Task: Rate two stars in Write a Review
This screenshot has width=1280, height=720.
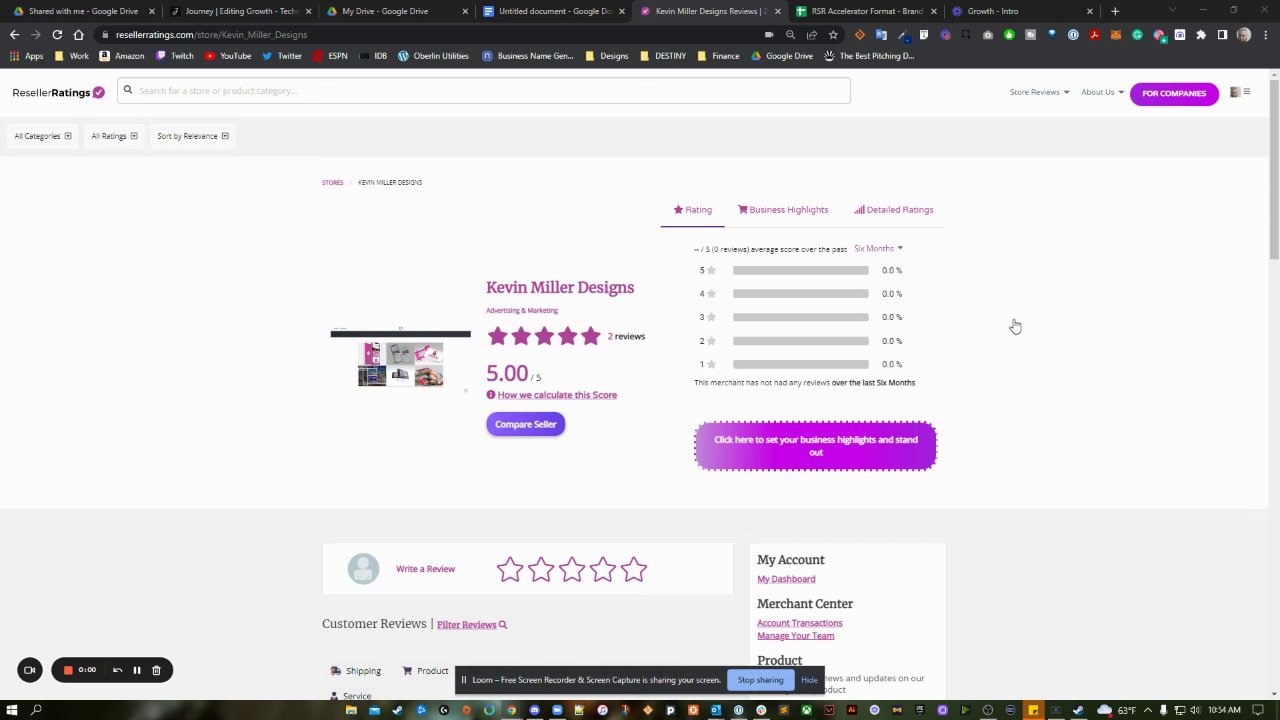Action: 541,569
